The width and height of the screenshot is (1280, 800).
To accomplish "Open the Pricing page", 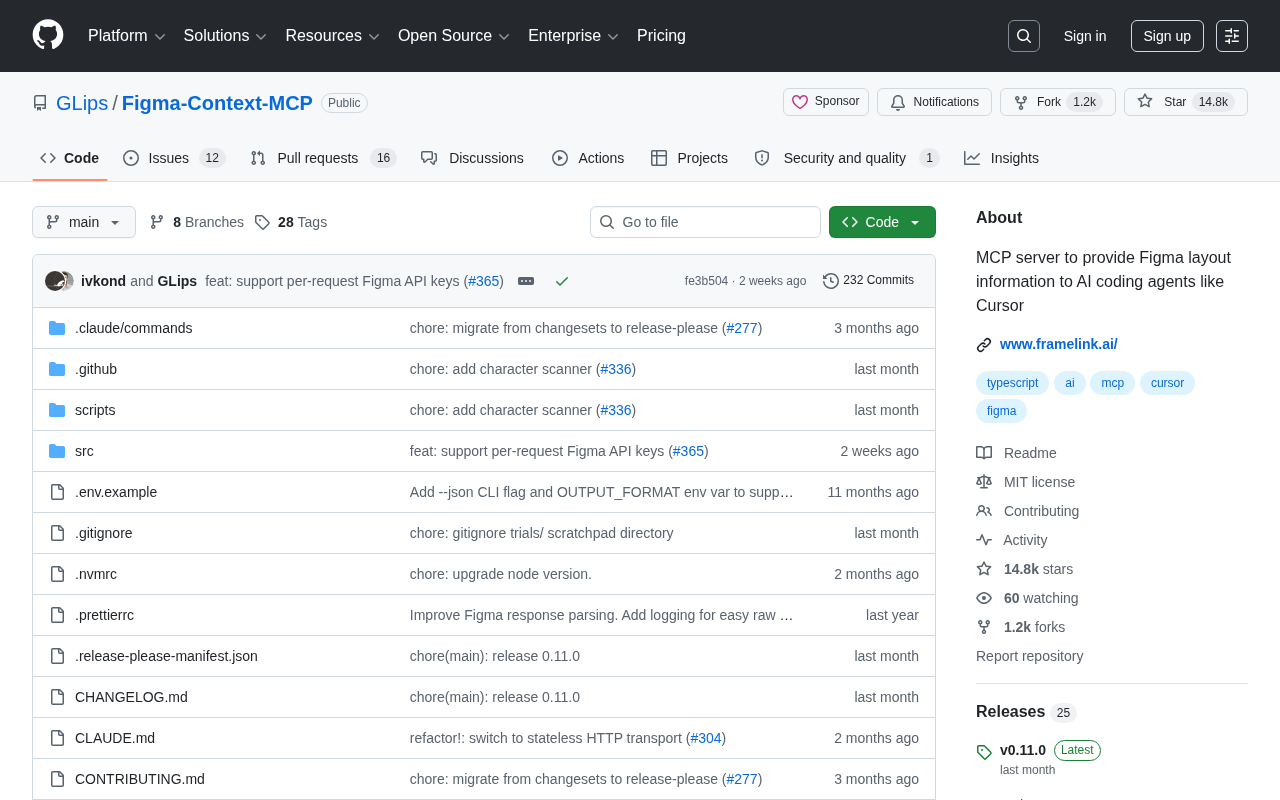I will click(661, 36).
